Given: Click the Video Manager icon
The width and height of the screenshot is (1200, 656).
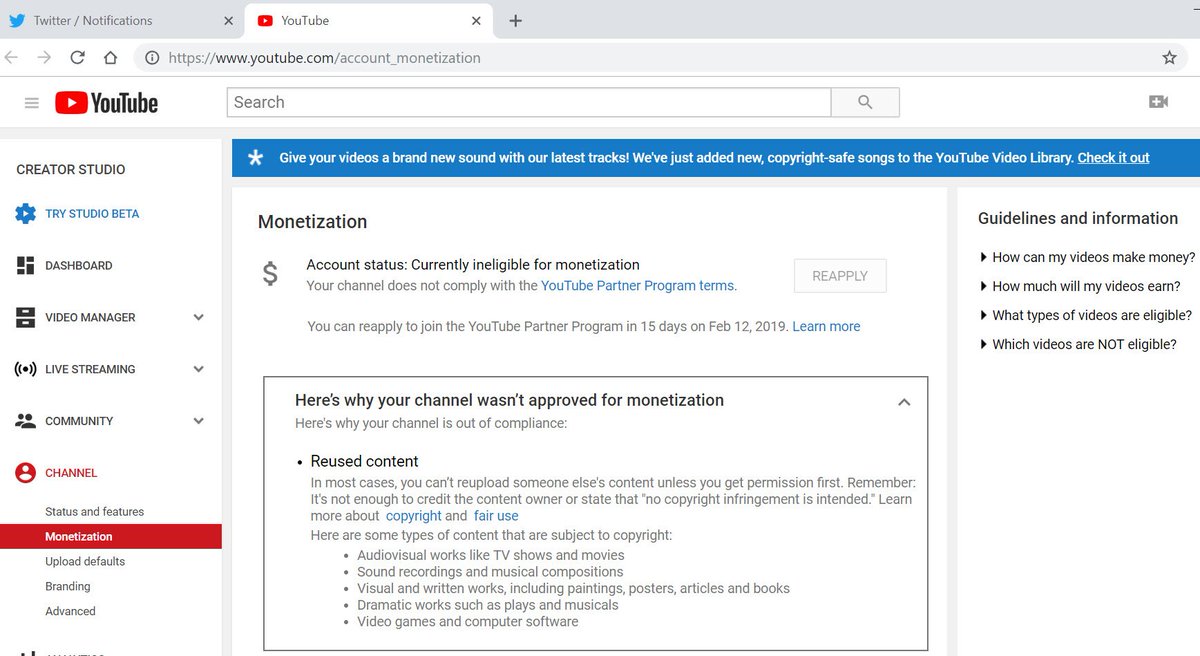Looking at the screenshot, I should point(26,317).
